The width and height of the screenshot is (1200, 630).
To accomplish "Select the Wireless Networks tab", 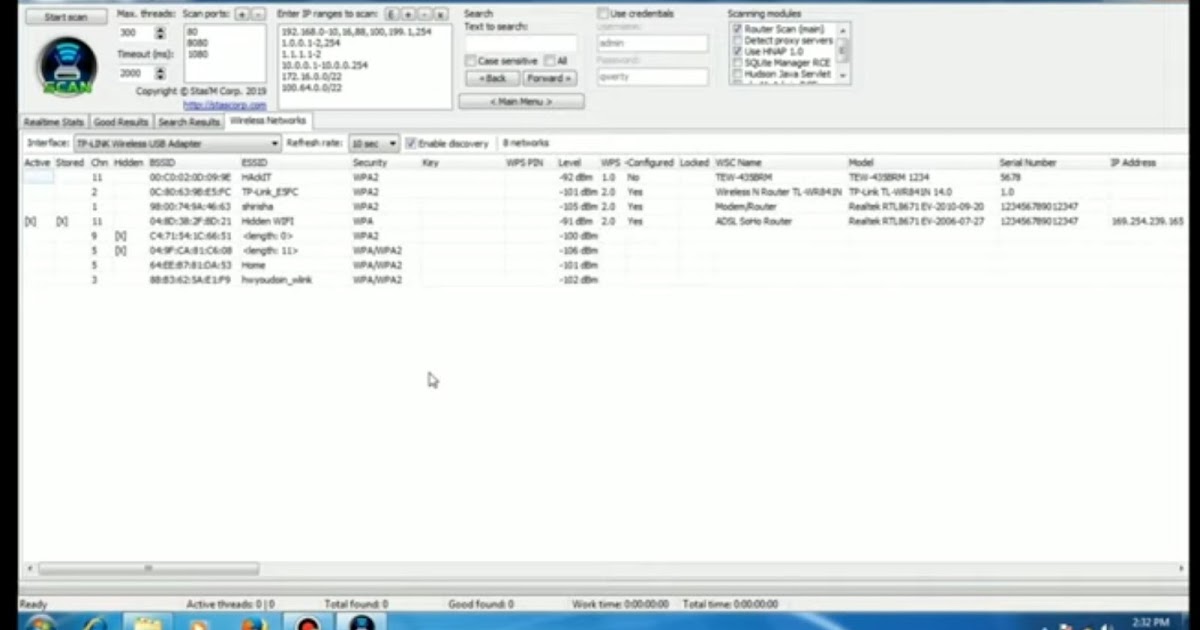I will (268, 121).
